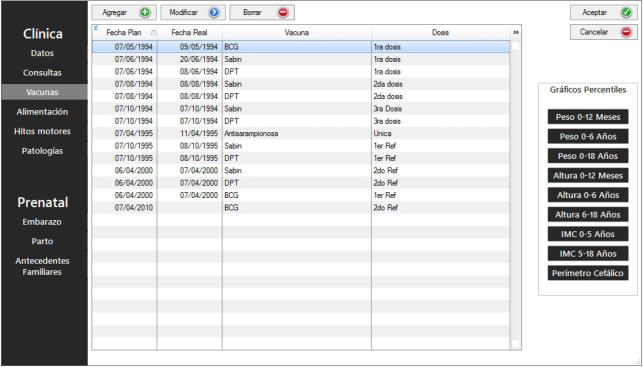Open Peso 0-12 Meses percentile chart

[588, 117]
